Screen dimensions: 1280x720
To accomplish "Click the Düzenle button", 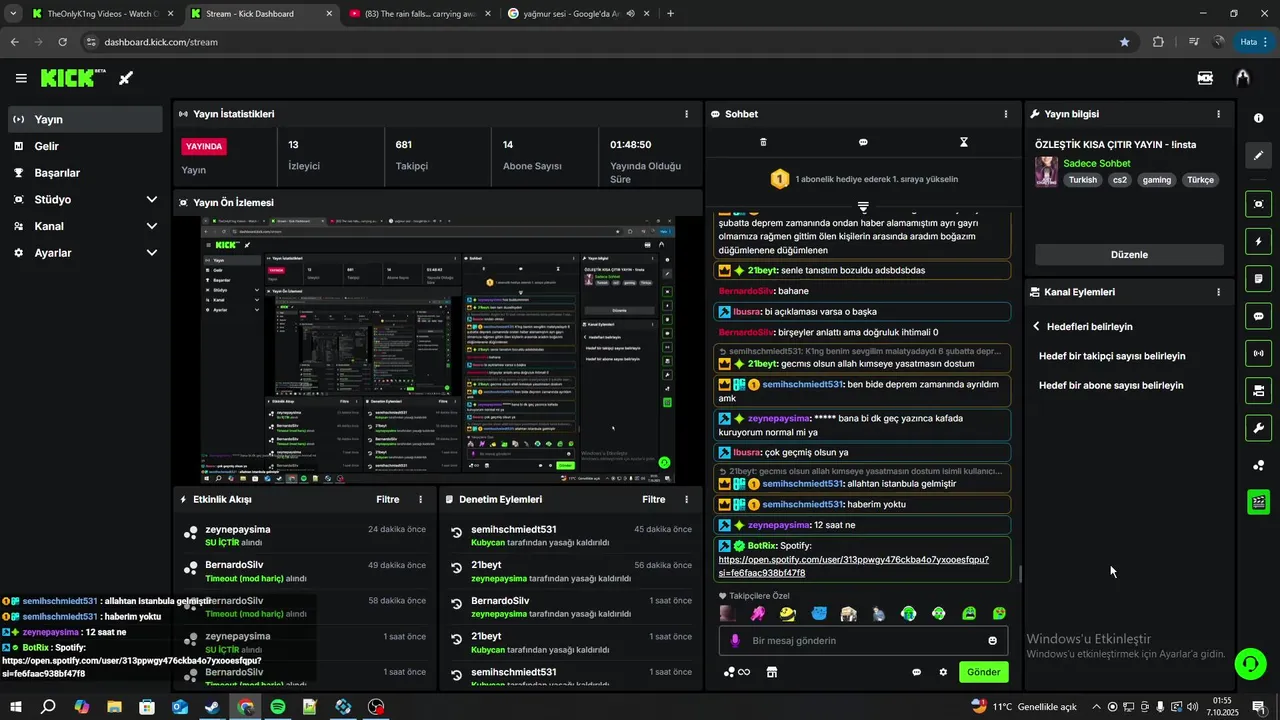I will 1129,254.
